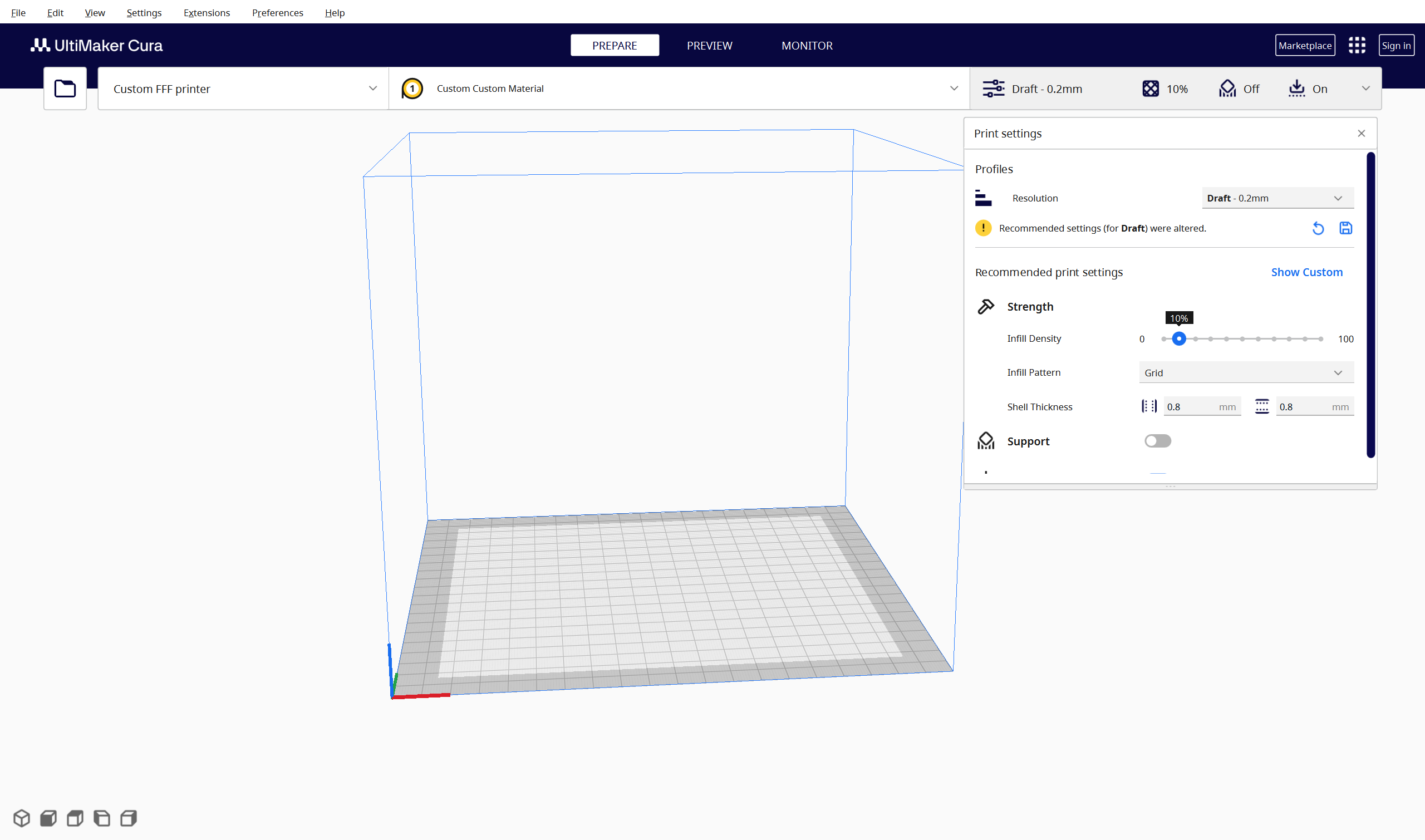Open the application switcher grid icon
This screenshot has height=840, width=1425.
tap(1357, 45)
